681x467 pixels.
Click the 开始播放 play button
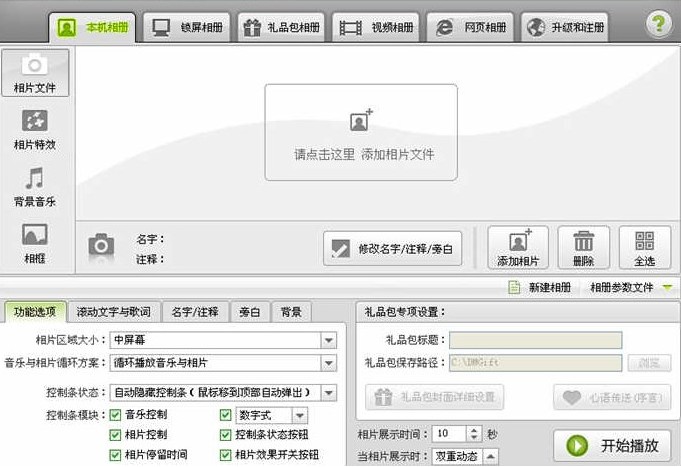[x=613, y=445]
